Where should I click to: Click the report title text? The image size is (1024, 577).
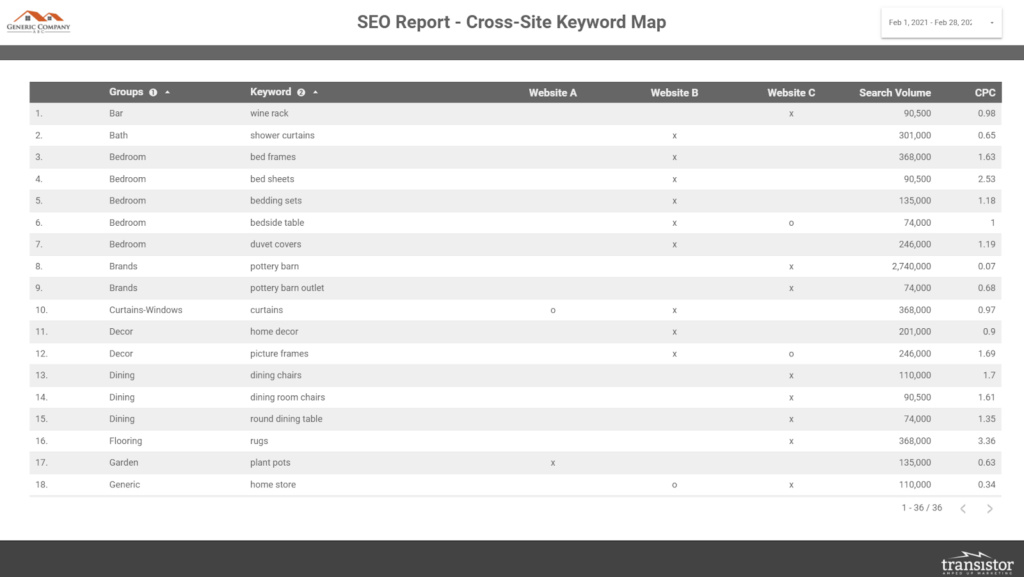click(x=511, y=22)
